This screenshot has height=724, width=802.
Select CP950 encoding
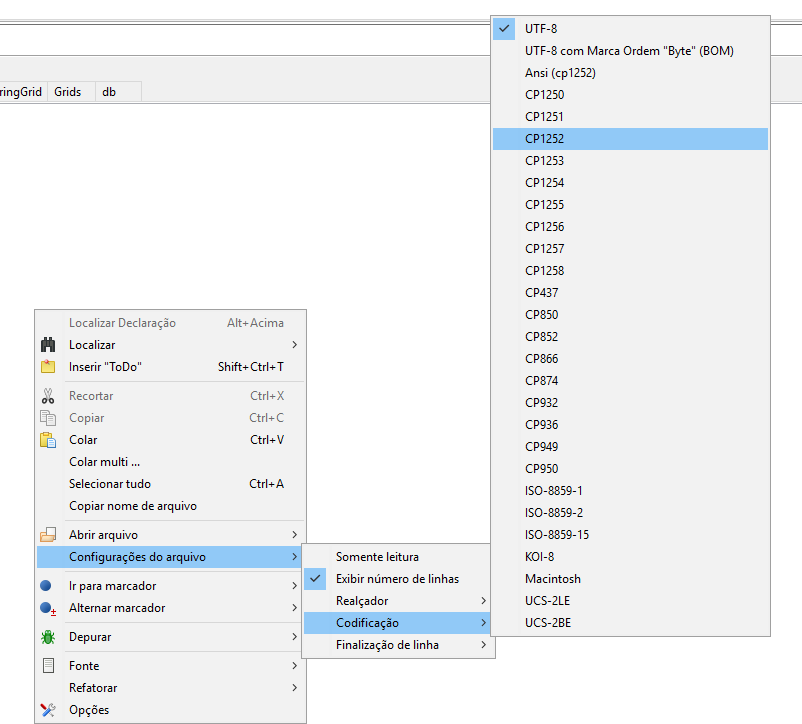click(630, 468)
